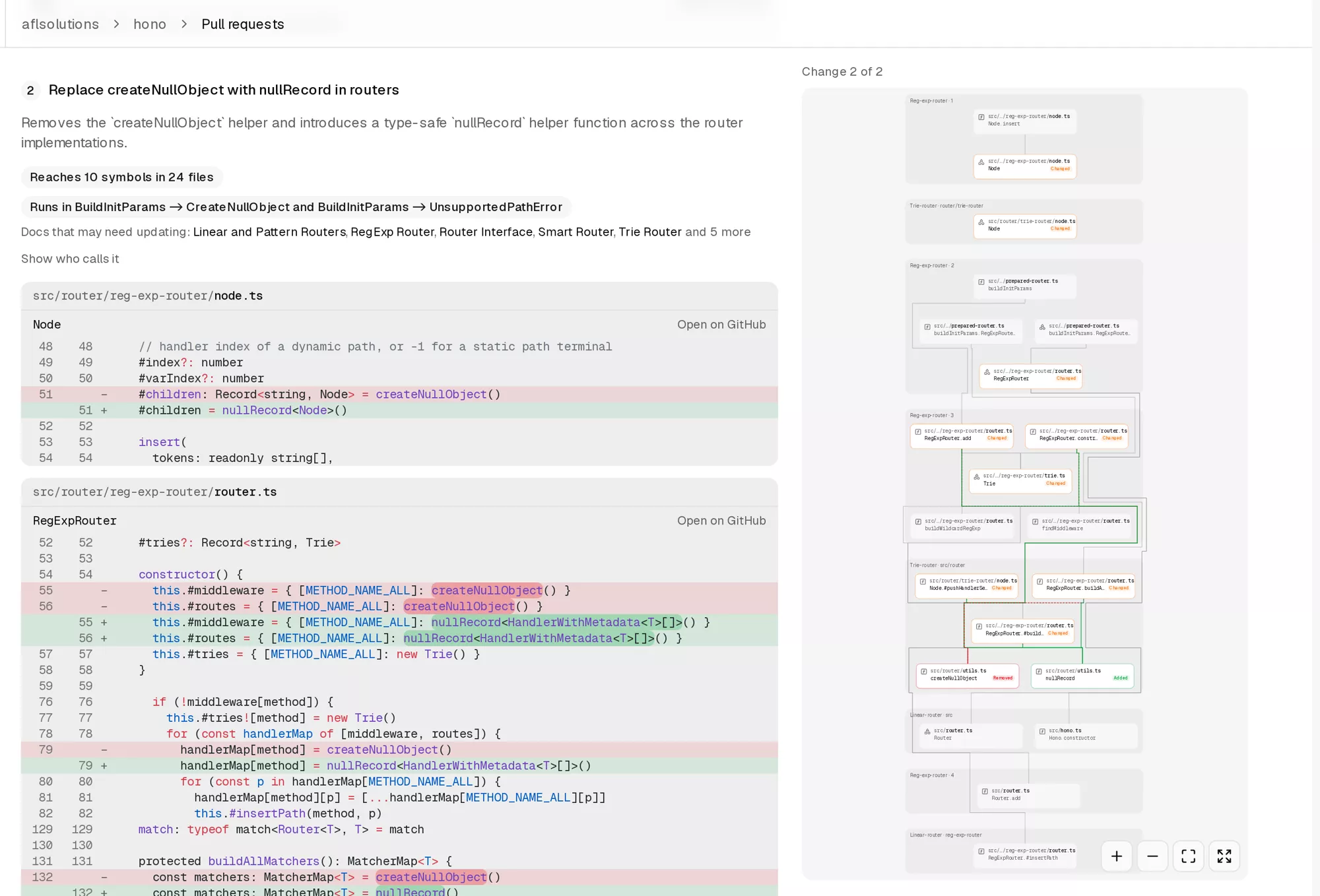The height and width of the screenshot is (896, 1320).
Task: Select the buildInitParams graph node in prepared-router.ts
Action: [x=1024, y=285]
